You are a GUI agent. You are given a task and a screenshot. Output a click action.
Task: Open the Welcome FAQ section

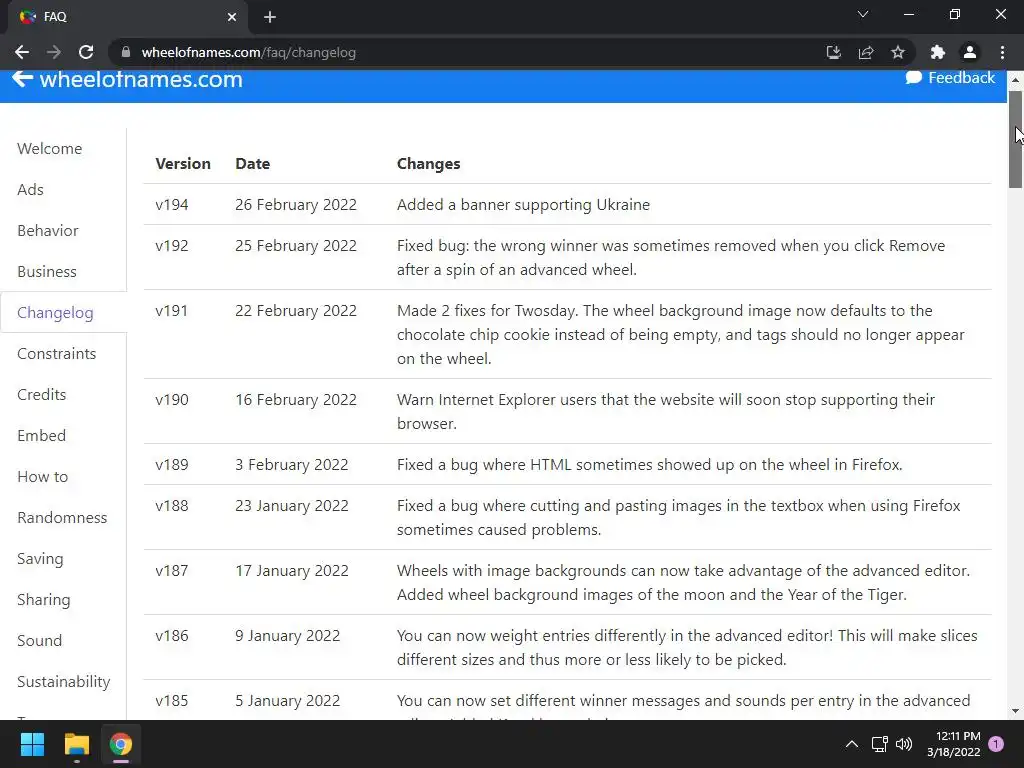[x=50, y=149]
